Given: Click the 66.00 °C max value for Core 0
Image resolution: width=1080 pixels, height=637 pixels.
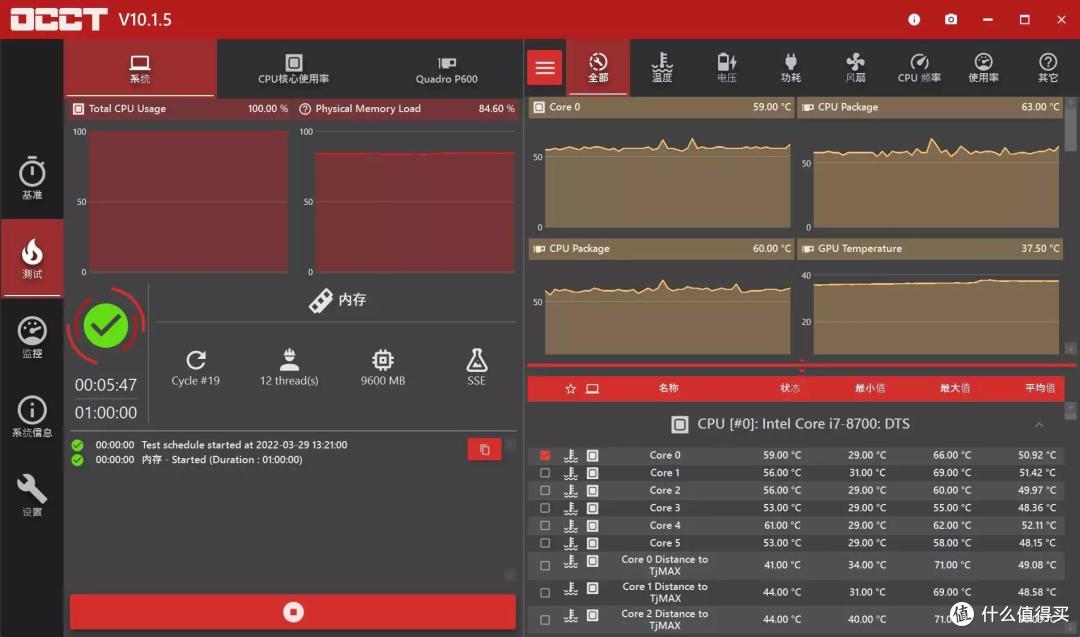Looking at the screenshot, I should point(952,455).
